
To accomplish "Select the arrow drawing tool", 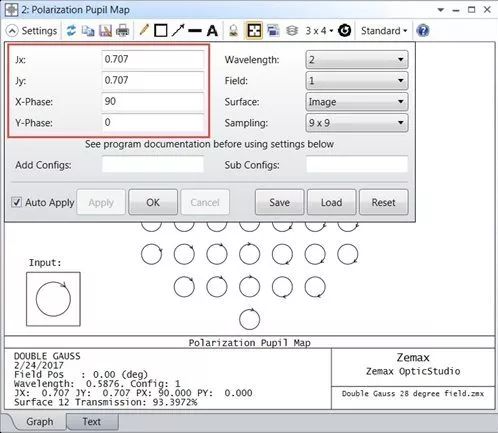I will (x=178, y=31).
